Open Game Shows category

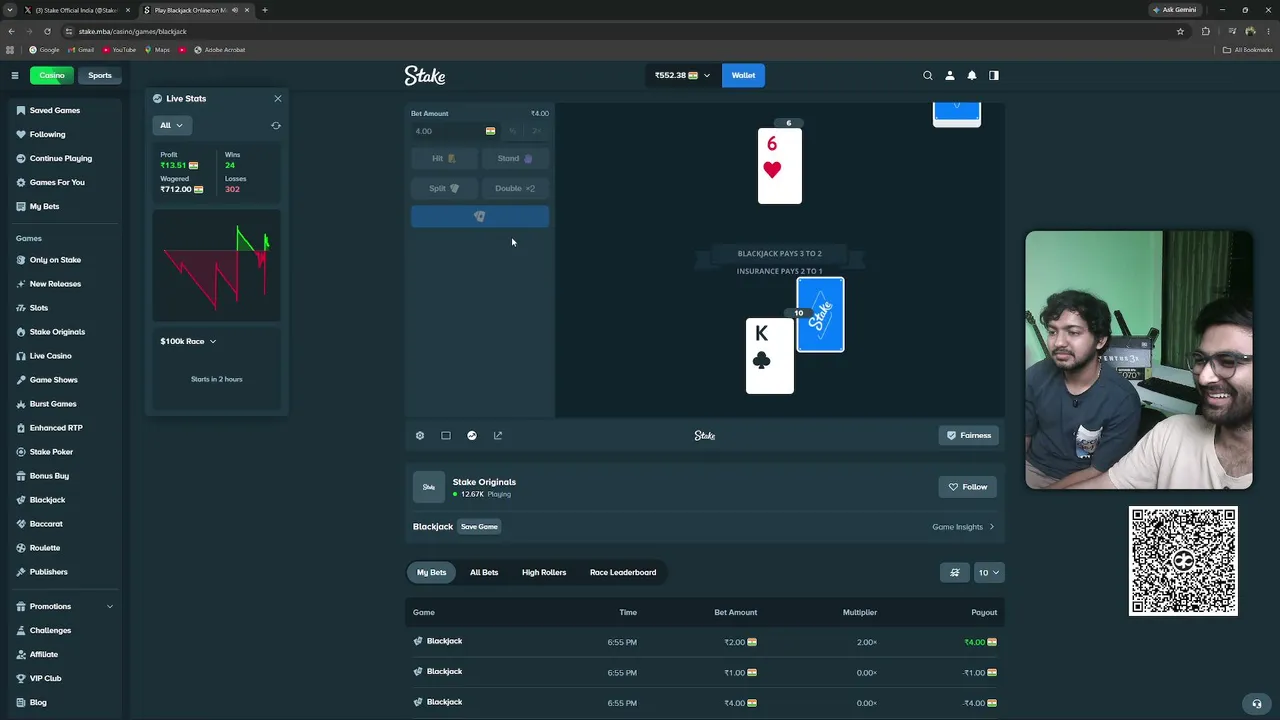click(x=62, y=380)
